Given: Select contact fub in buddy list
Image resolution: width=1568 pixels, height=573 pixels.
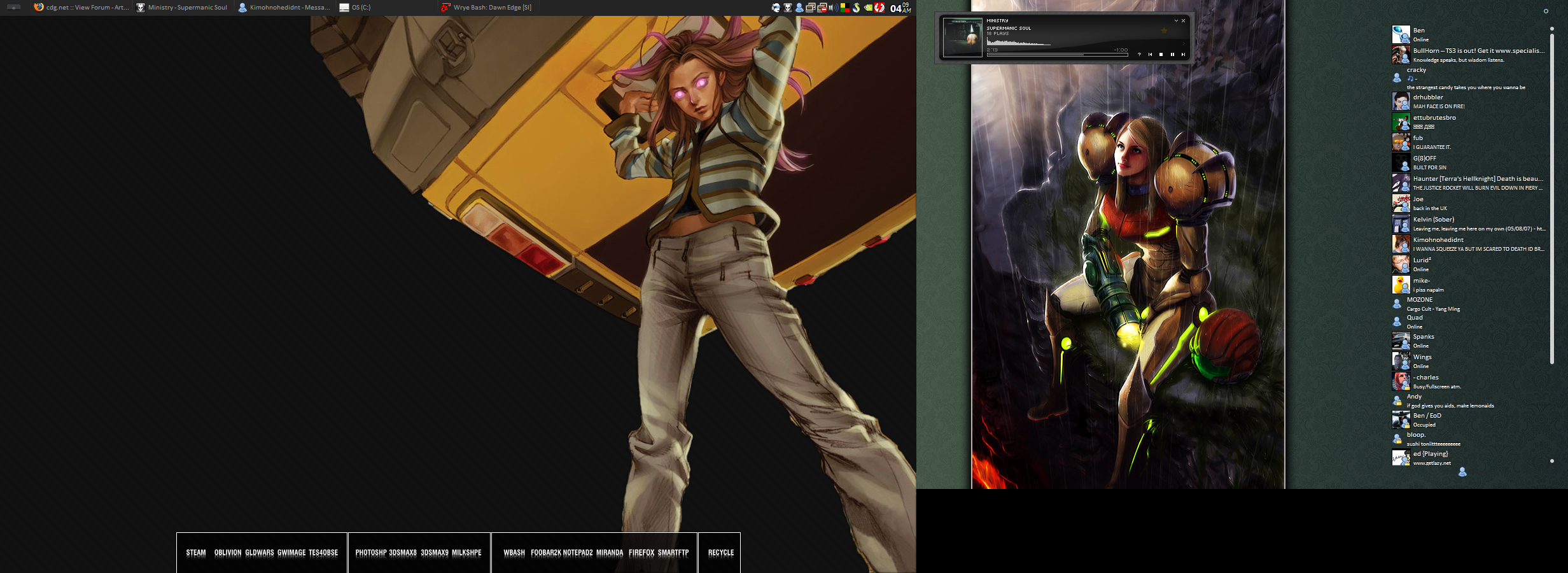Looking at the screenshot, I should click(x=1469, y=142).
